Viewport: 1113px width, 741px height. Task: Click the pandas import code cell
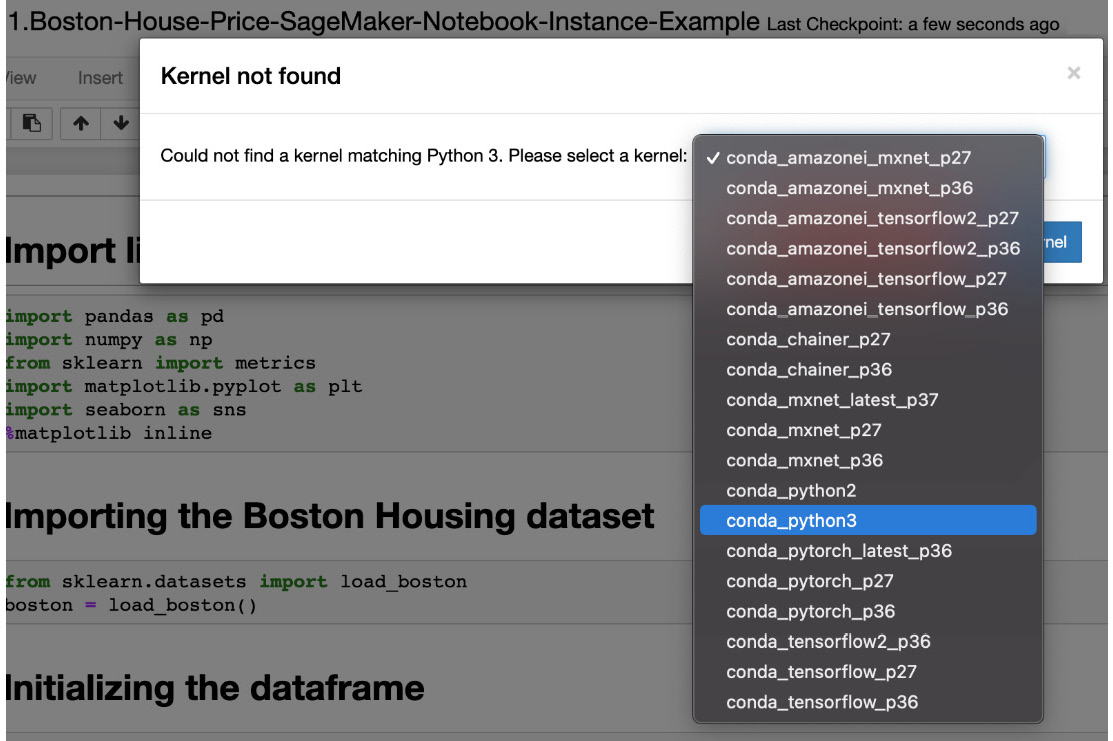348,374
